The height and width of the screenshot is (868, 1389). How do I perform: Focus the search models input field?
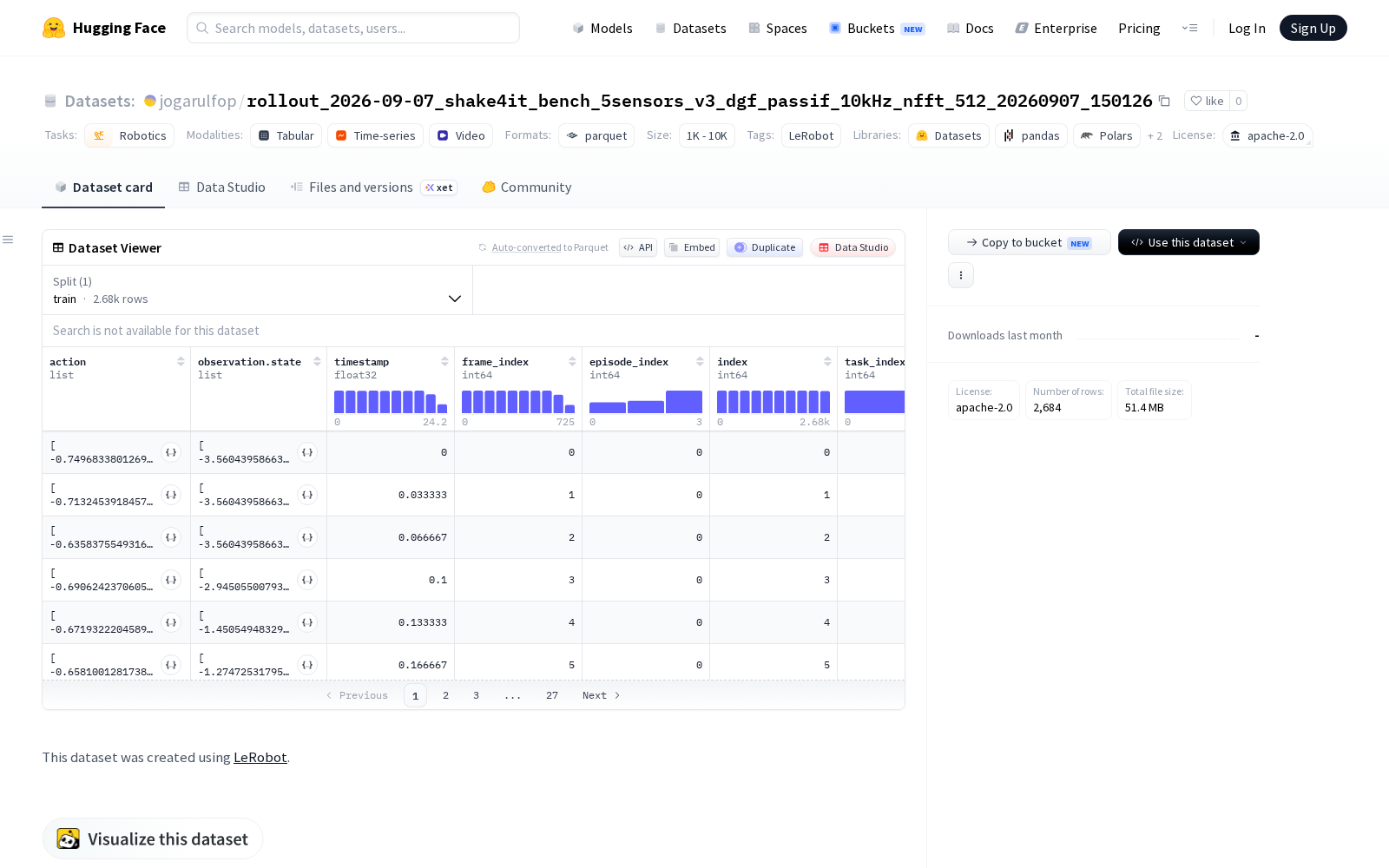(353, 28)
